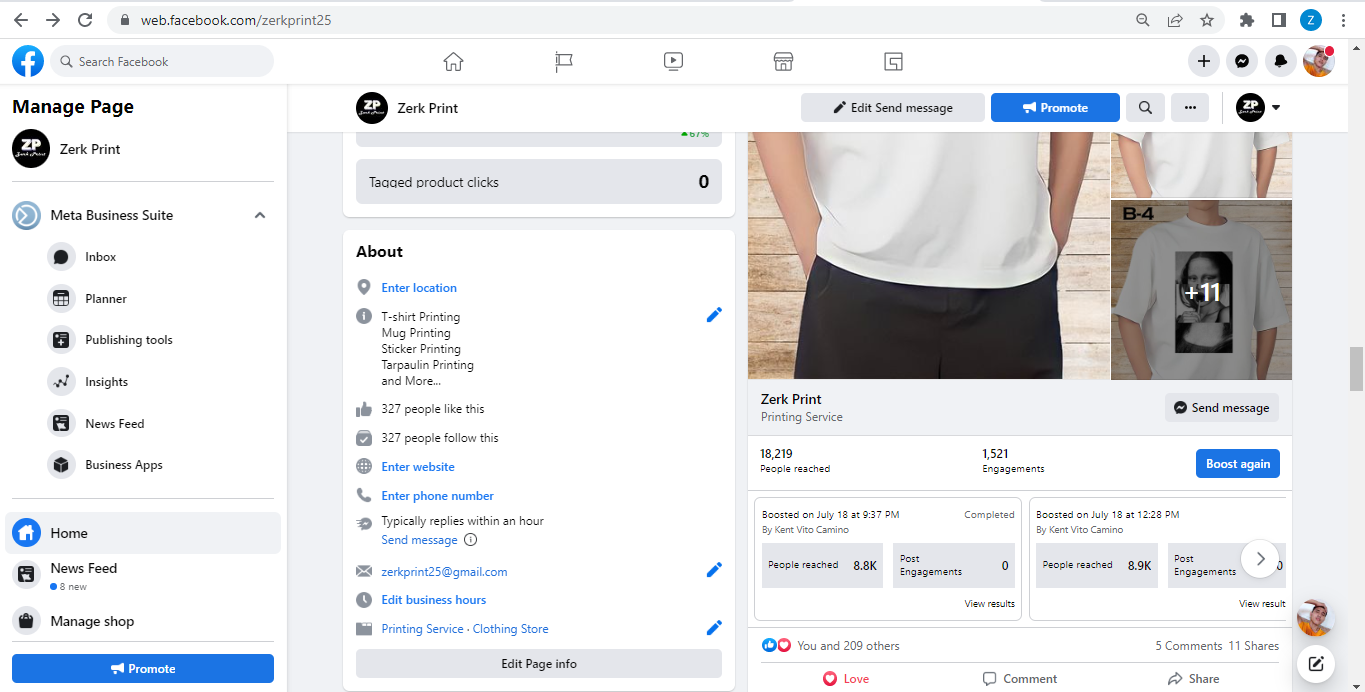1365x692 pixels.
Task: Open News Feed with 8 new items
Action: pos(143,575)
